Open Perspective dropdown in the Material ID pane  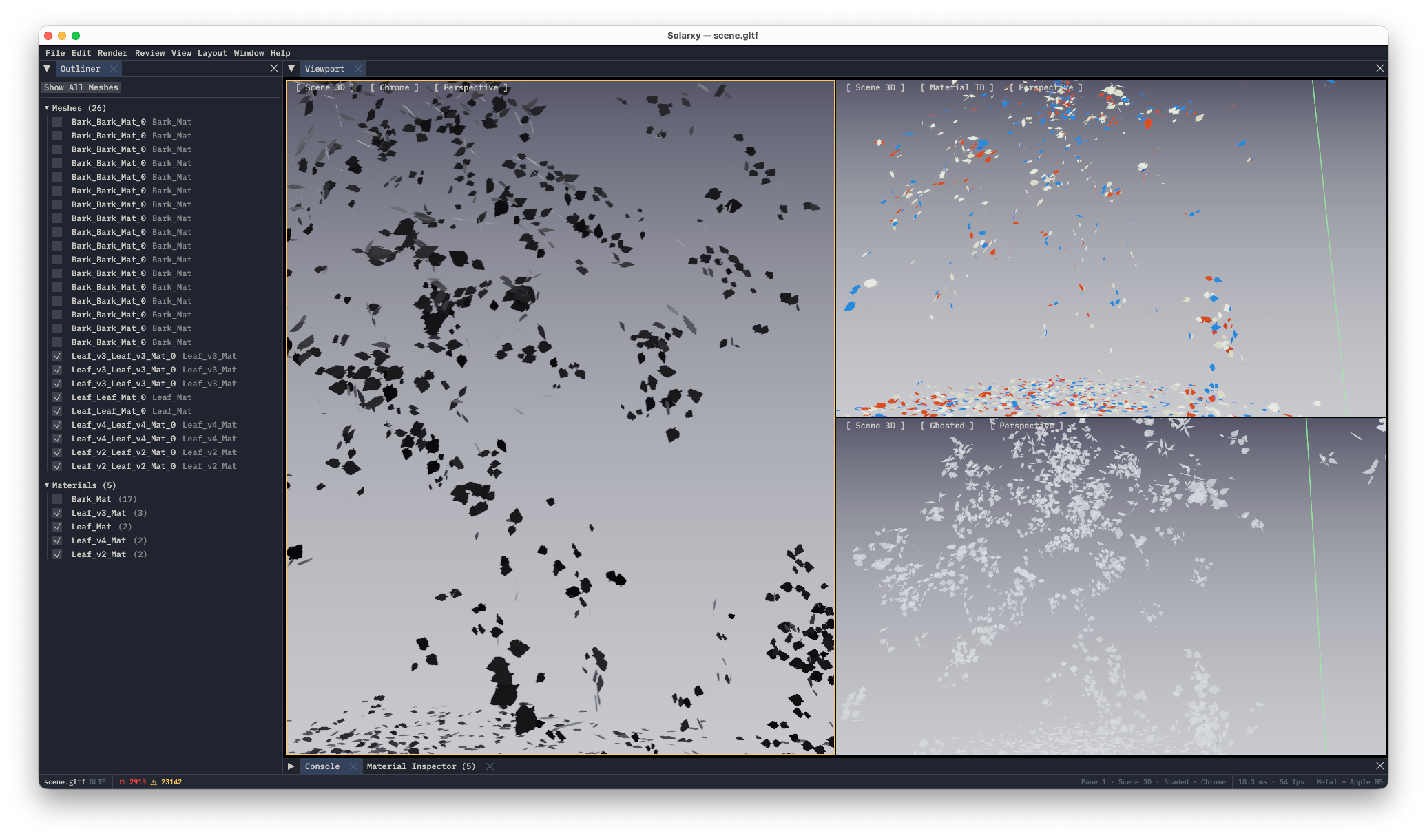[1046, 87]
